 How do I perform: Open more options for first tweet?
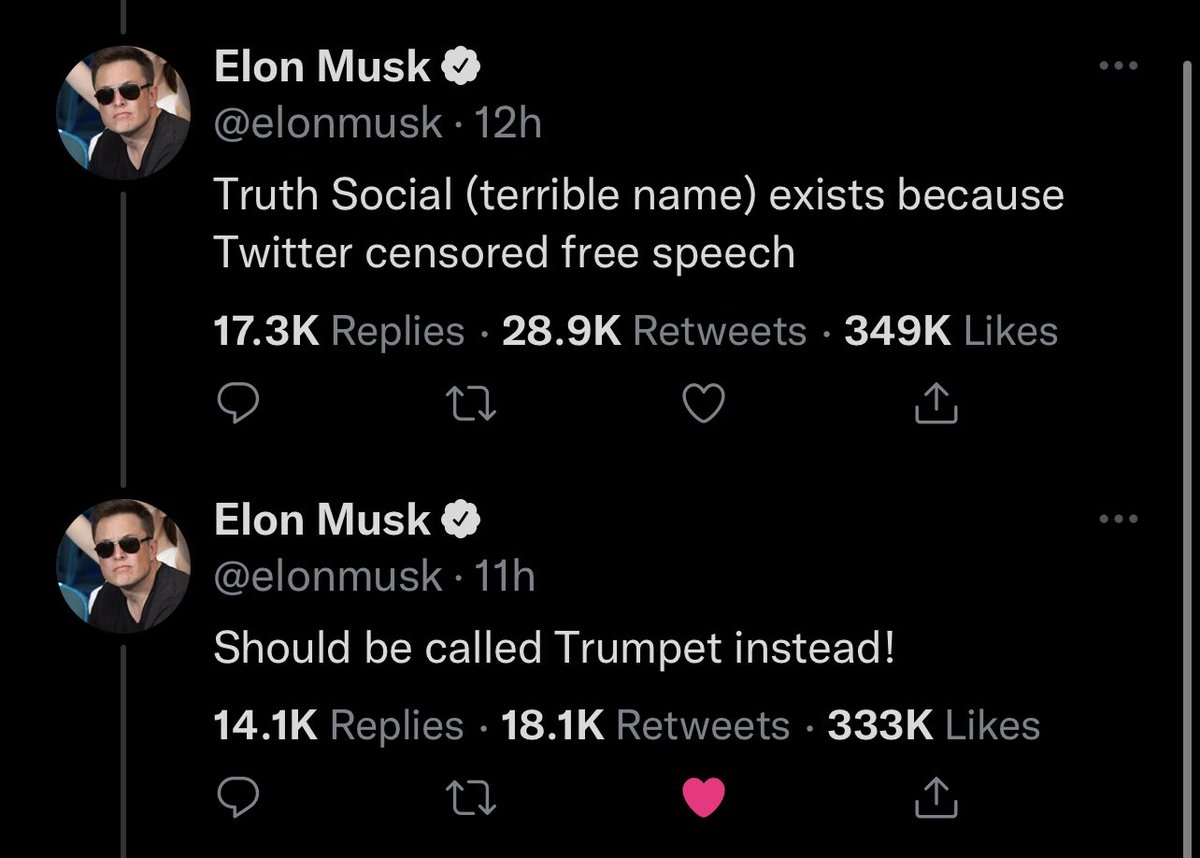coord(1118,67)
